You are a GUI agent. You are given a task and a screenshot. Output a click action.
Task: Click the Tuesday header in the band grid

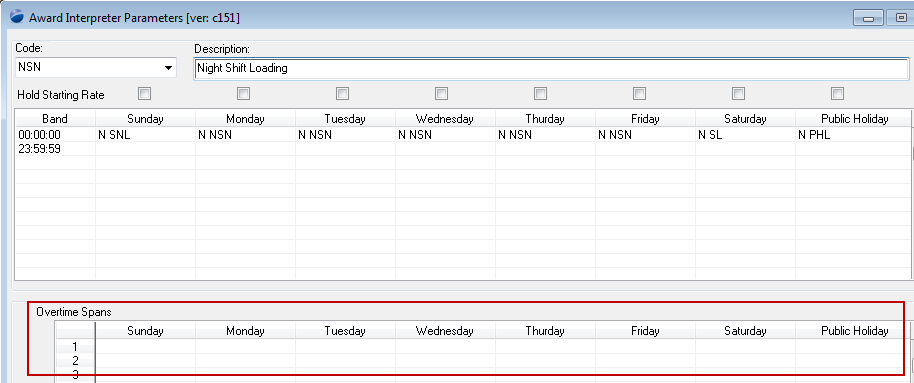345,118
